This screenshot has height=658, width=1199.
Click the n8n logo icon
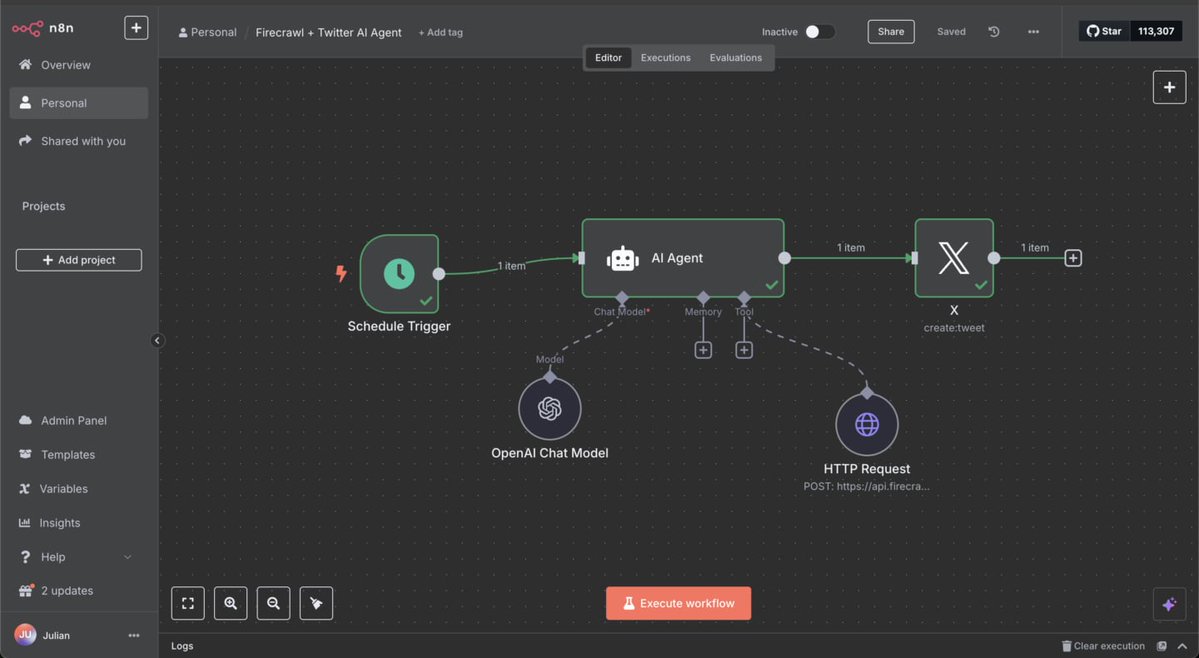tap(28, 28)
